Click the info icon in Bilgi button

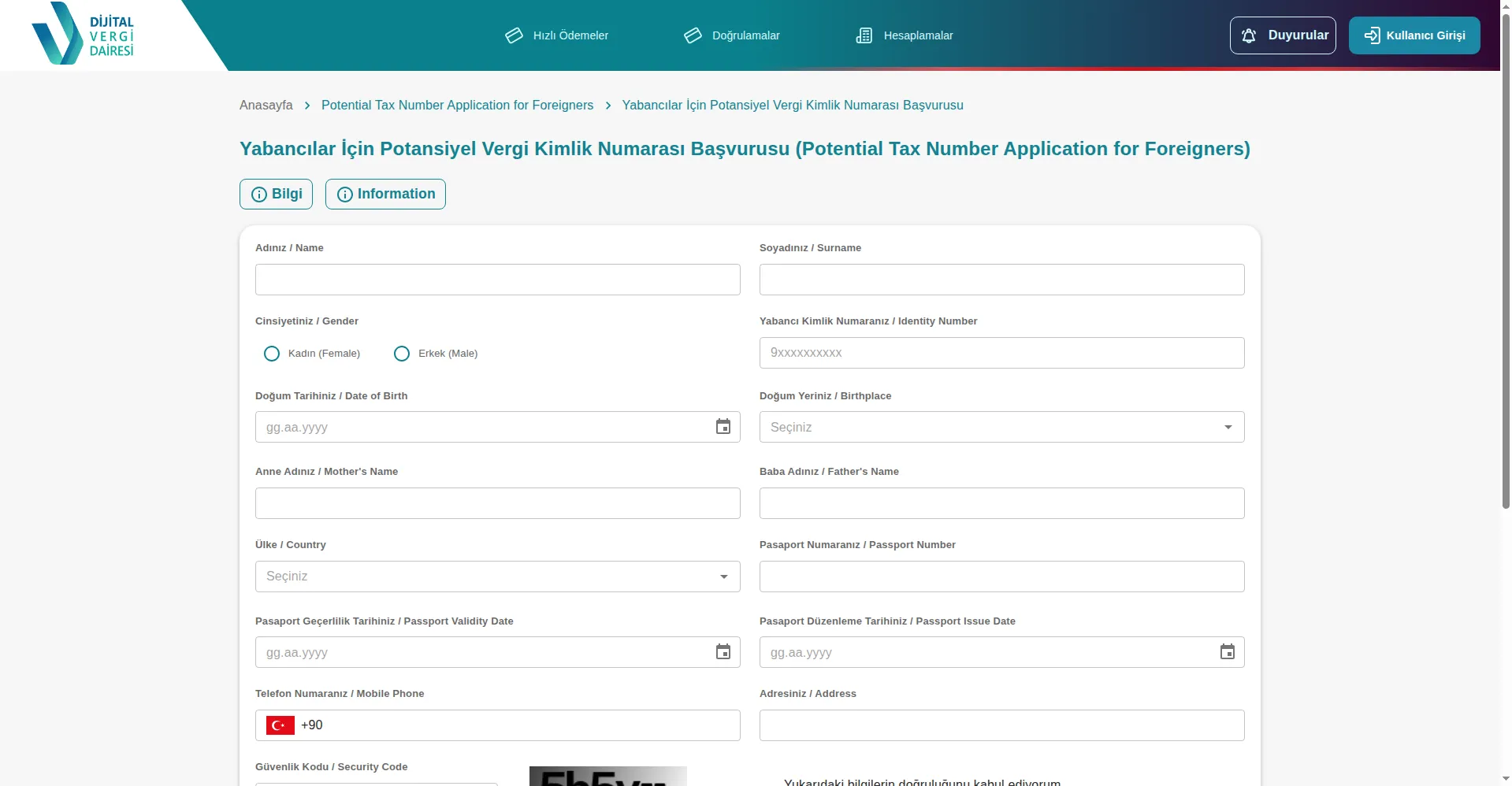[x=258, y=195]
